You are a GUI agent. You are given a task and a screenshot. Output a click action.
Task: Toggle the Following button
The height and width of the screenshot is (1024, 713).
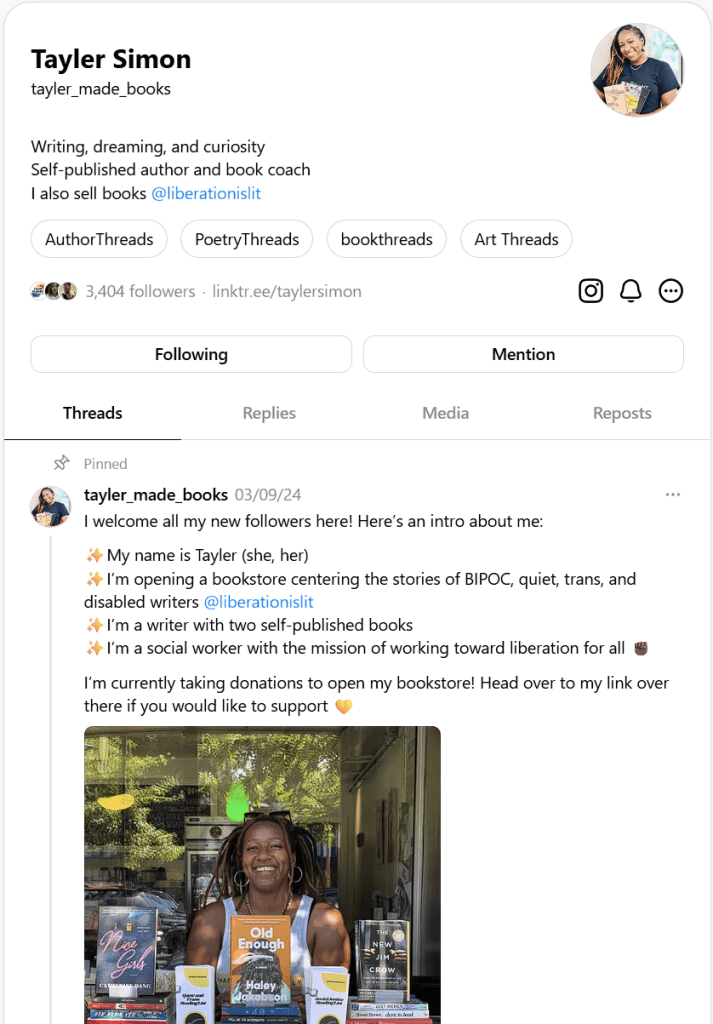pyautogui.click(x=191, y=354)
